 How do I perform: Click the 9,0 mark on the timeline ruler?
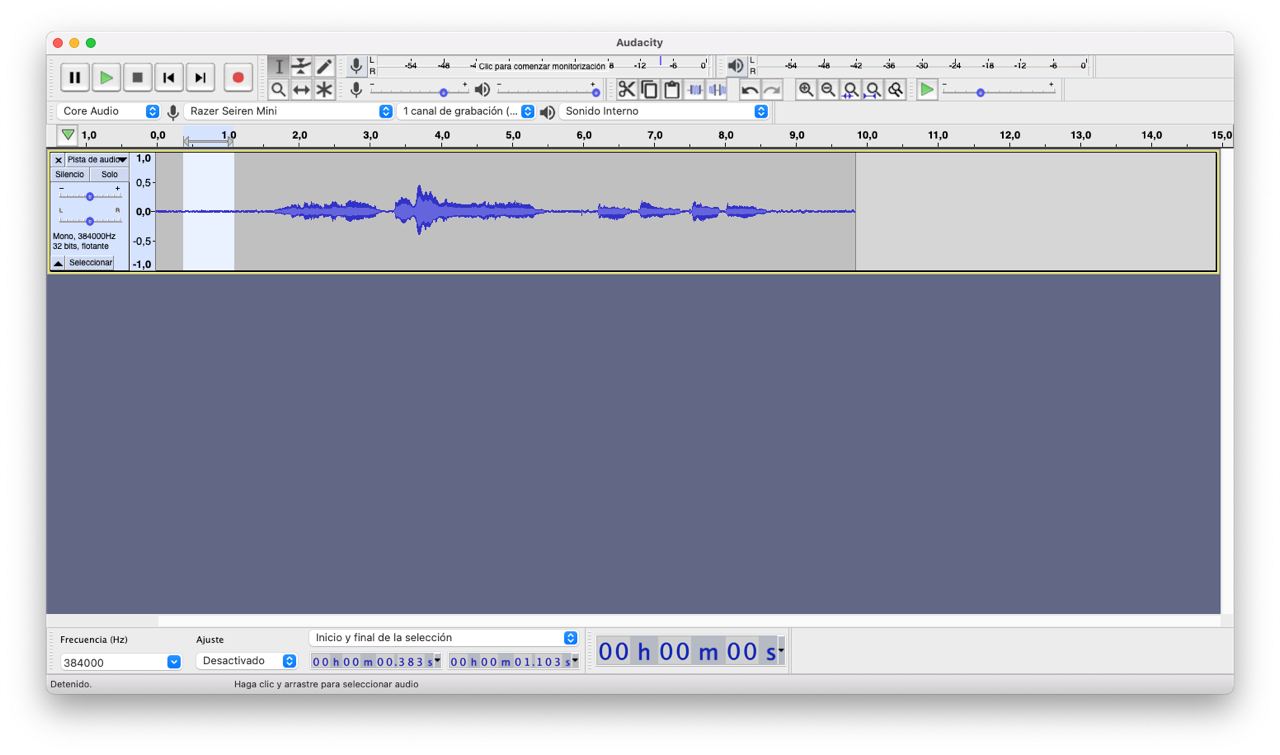coord(797,135)
